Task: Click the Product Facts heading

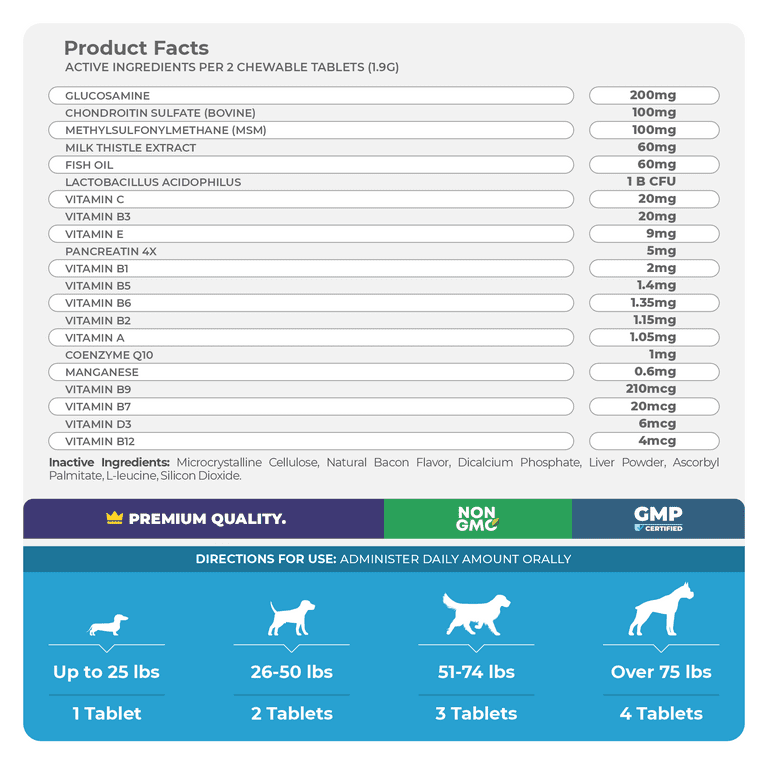Action: pyautogui.click(x=136, y=48)
